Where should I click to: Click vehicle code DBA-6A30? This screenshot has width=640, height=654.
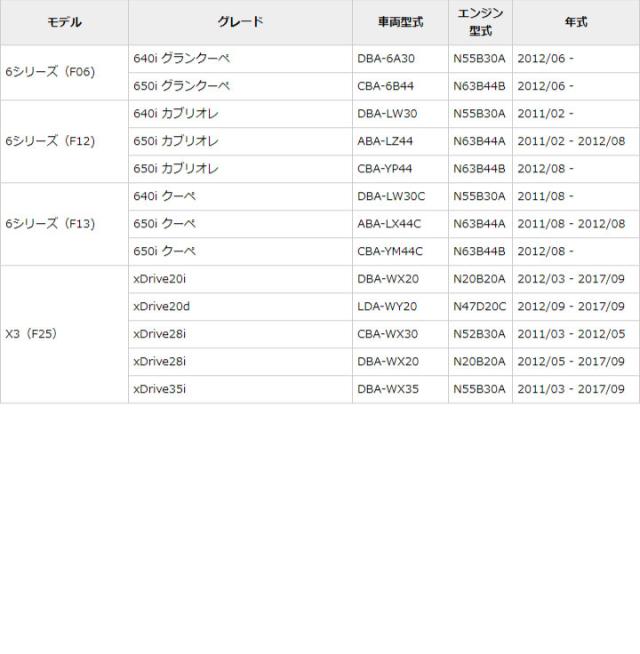(x=386, y=58)
